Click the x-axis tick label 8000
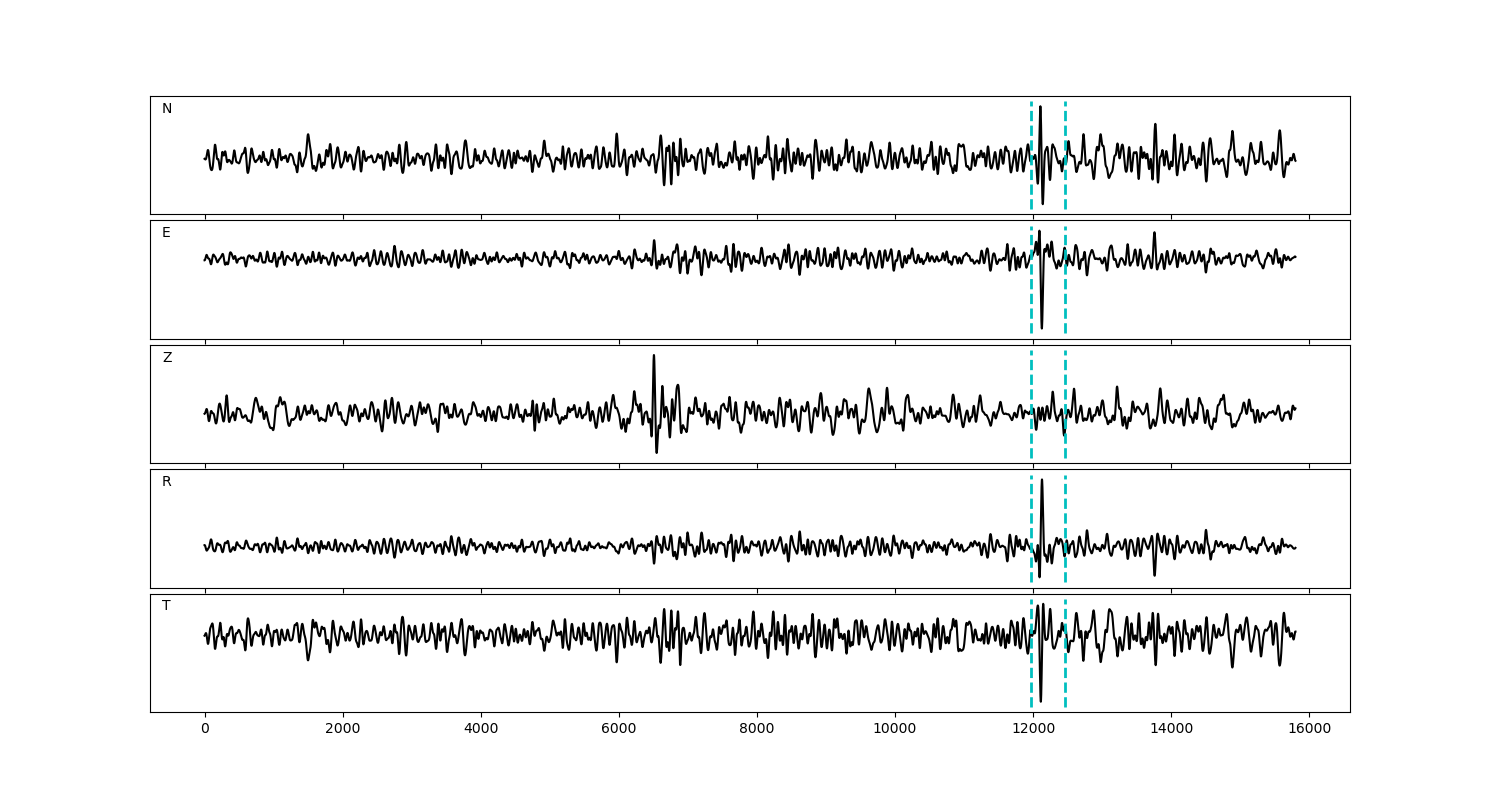This screenshot has height=800, width=1500. tap(757, 730)
